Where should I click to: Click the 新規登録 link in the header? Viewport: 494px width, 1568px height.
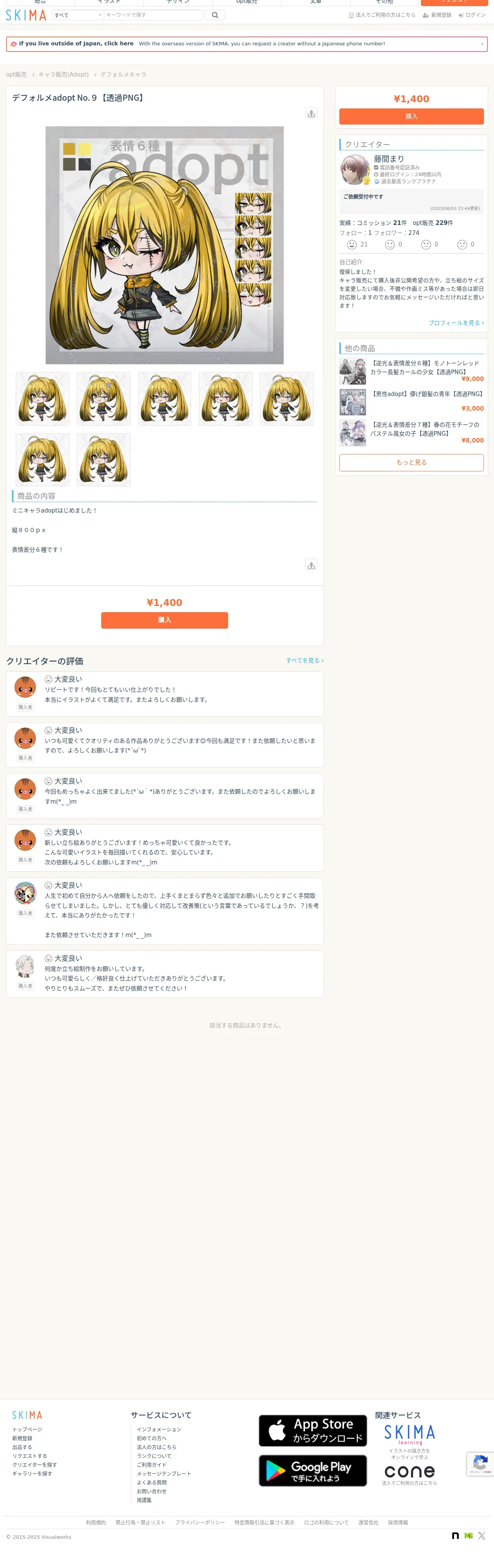pyautogui.click(x=437, y=15)
